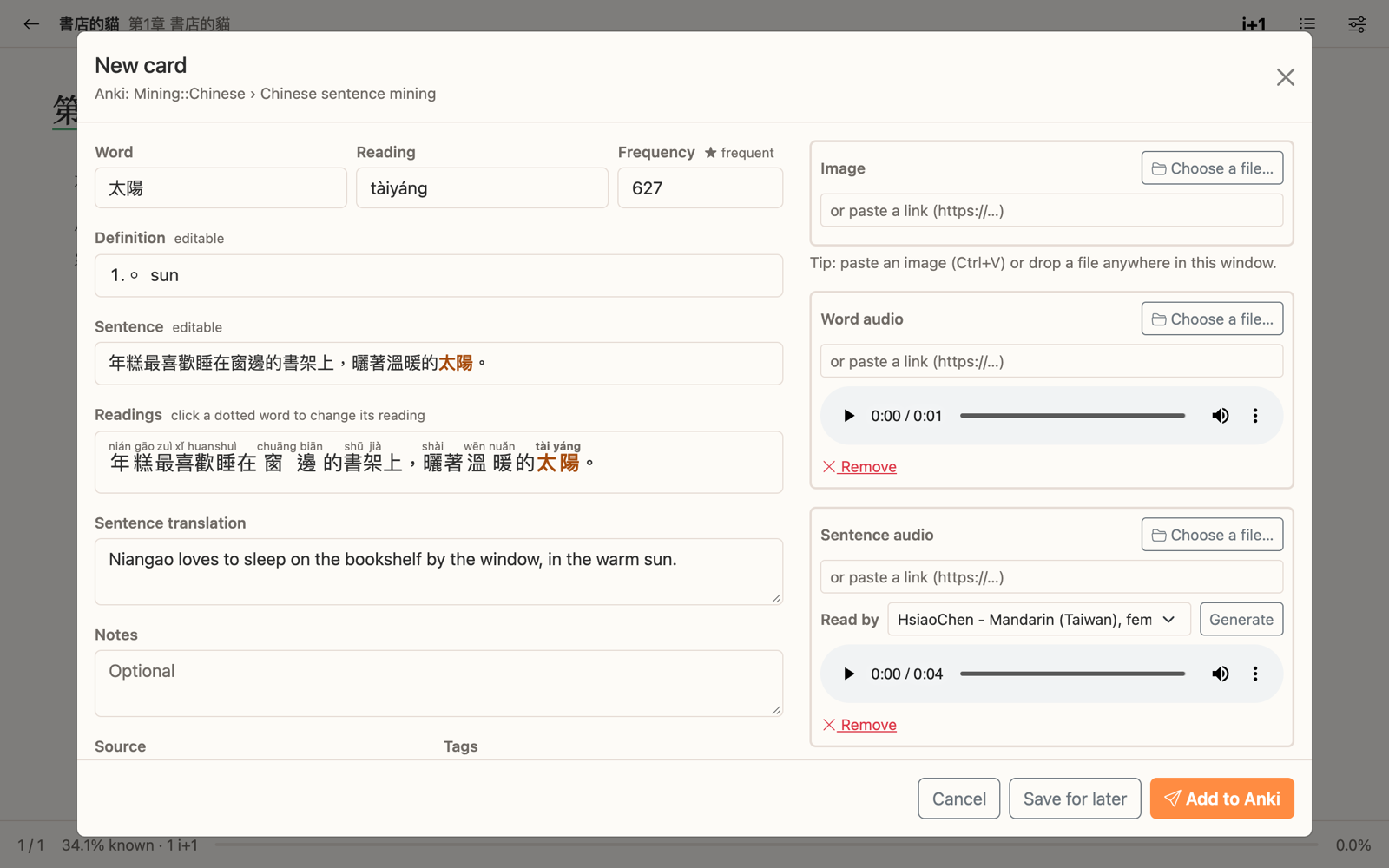Screen dimensions: 1389x868
Task: Click Save for later
Action: (1075, 799)
